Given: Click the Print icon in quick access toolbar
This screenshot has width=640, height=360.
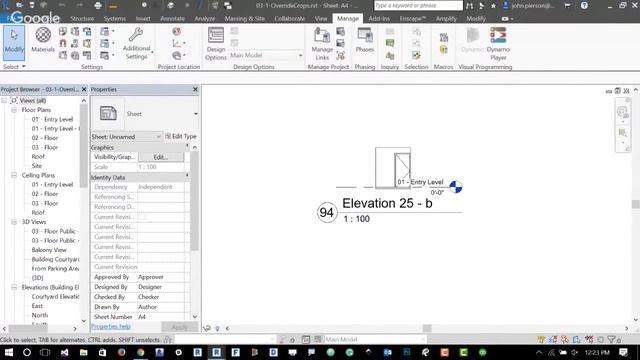Looking at the screenshot, I should 98,6.
